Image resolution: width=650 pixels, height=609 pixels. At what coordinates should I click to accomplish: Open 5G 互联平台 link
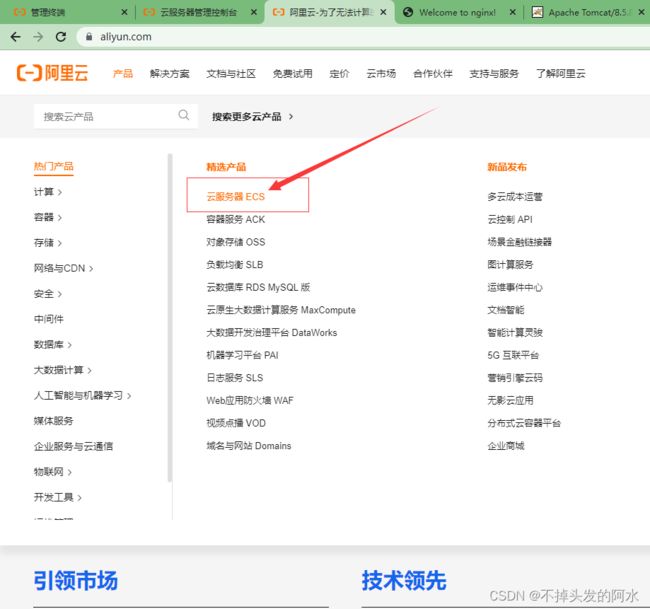point(513,355)
